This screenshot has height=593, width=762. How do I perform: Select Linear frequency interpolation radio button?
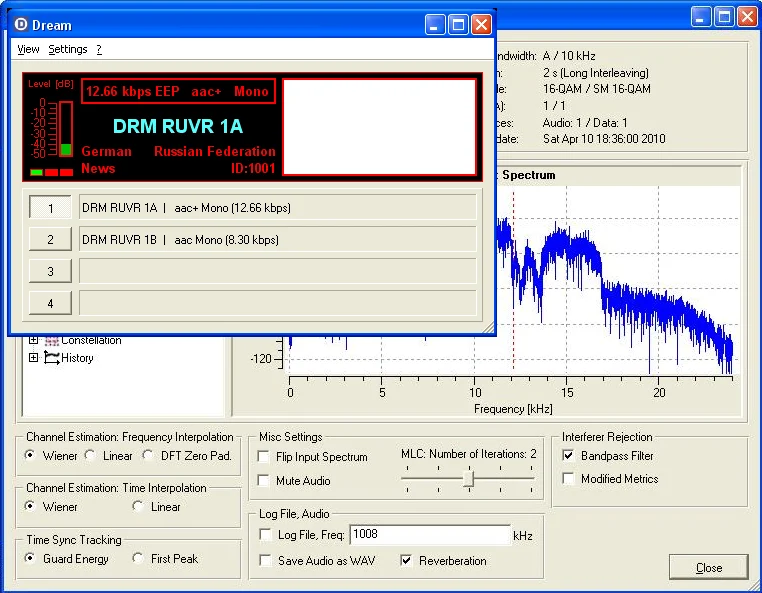90,455
